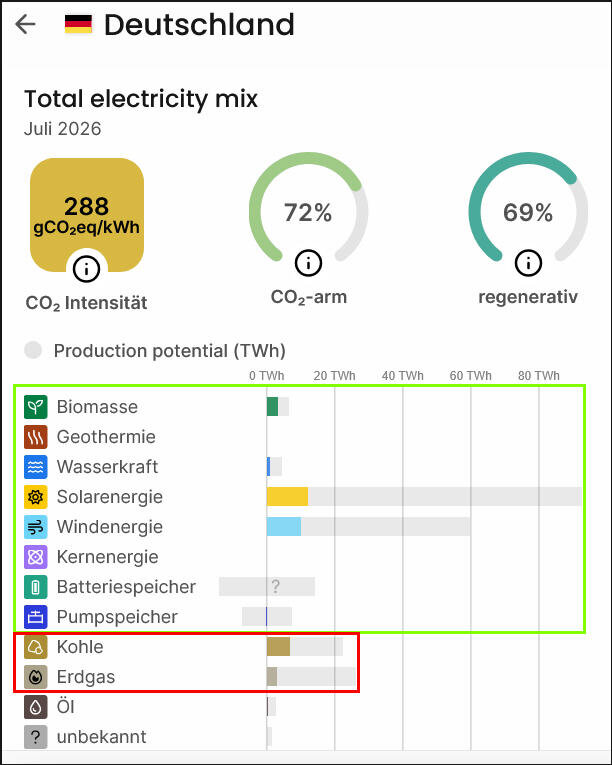This screenshot has width=612, height=765.
Task: Select the Kernenergie atom icon
Action: pyautogui.click(x=36, y=557)
